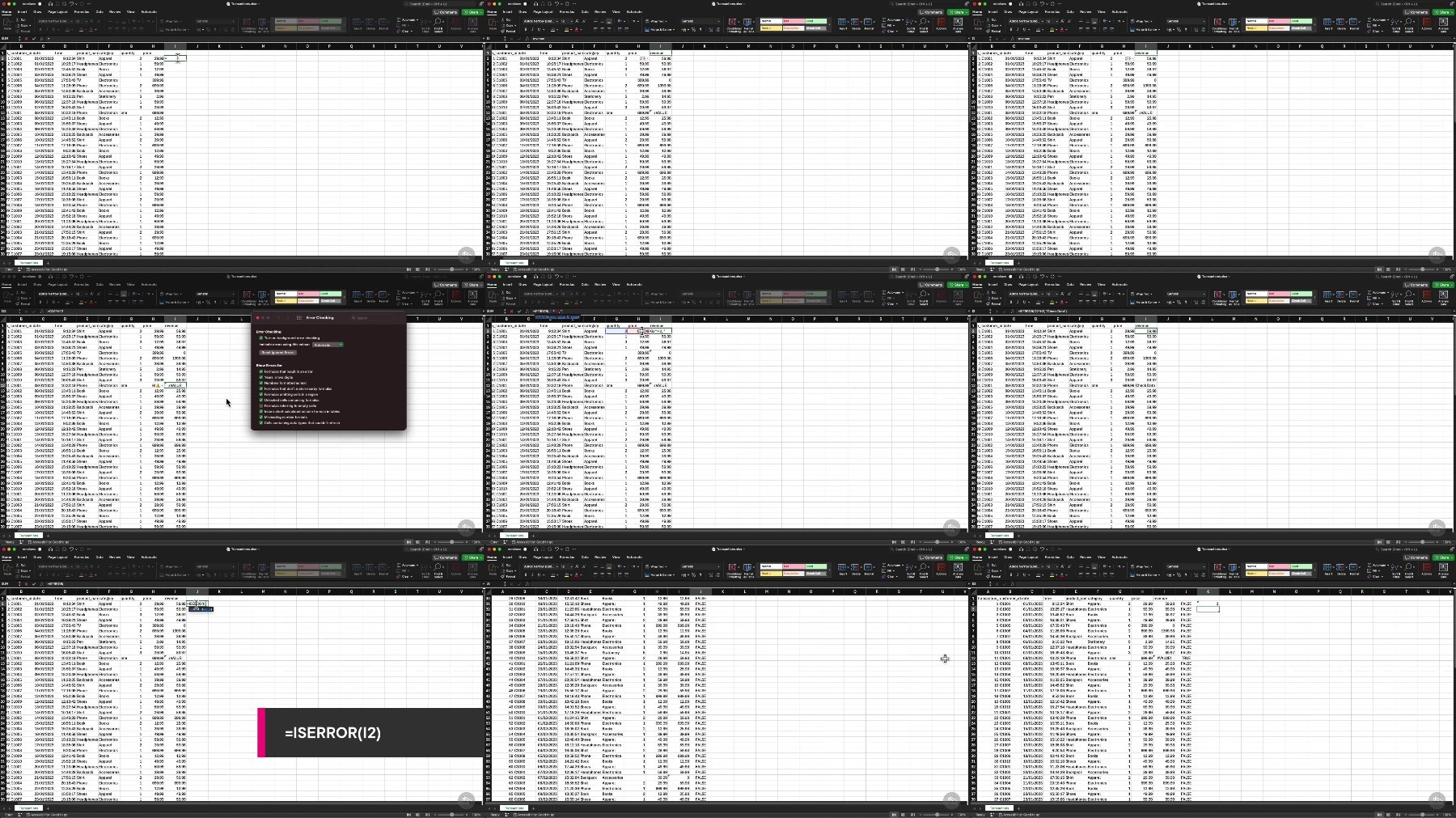
Task: Open the Page Layout tab in the center frame
Action: click(x=543, y=285)
